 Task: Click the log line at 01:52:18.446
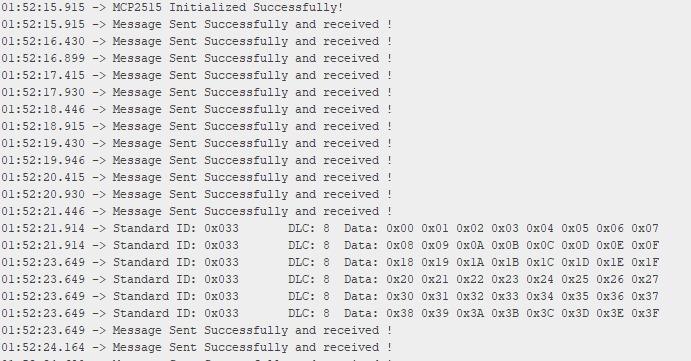click(197, 109)
